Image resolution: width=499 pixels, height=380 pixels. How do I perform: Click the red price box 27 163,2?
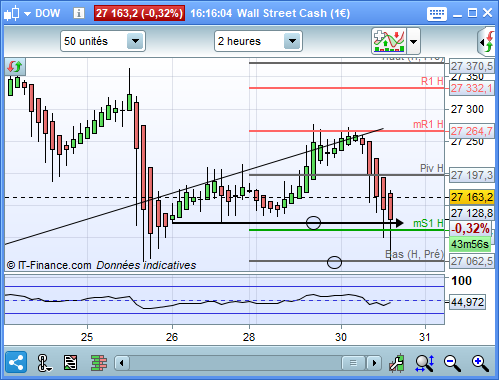point(139,13)
